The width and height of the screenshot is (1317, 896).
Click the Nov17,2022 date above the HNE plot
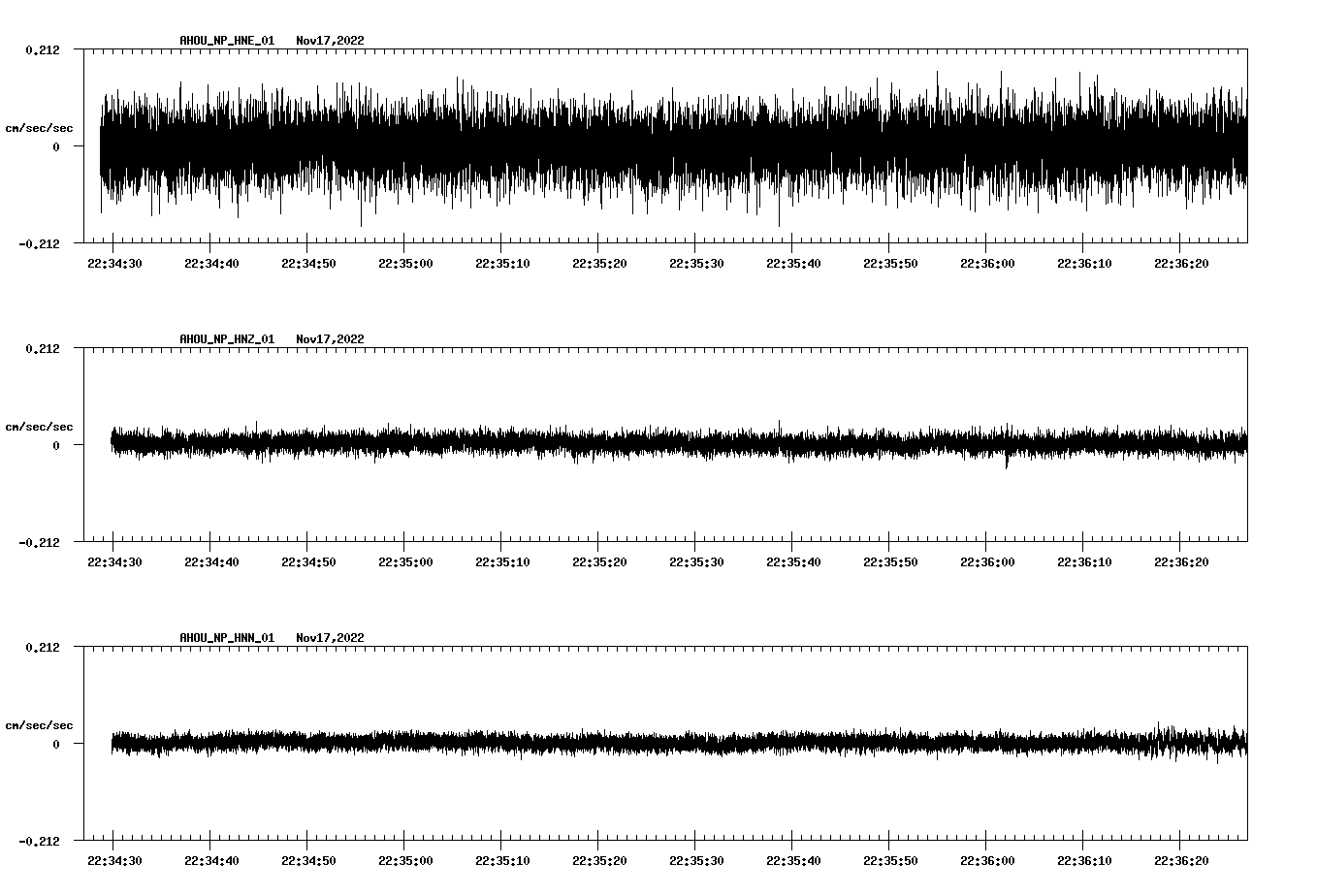tap(331, 41)
